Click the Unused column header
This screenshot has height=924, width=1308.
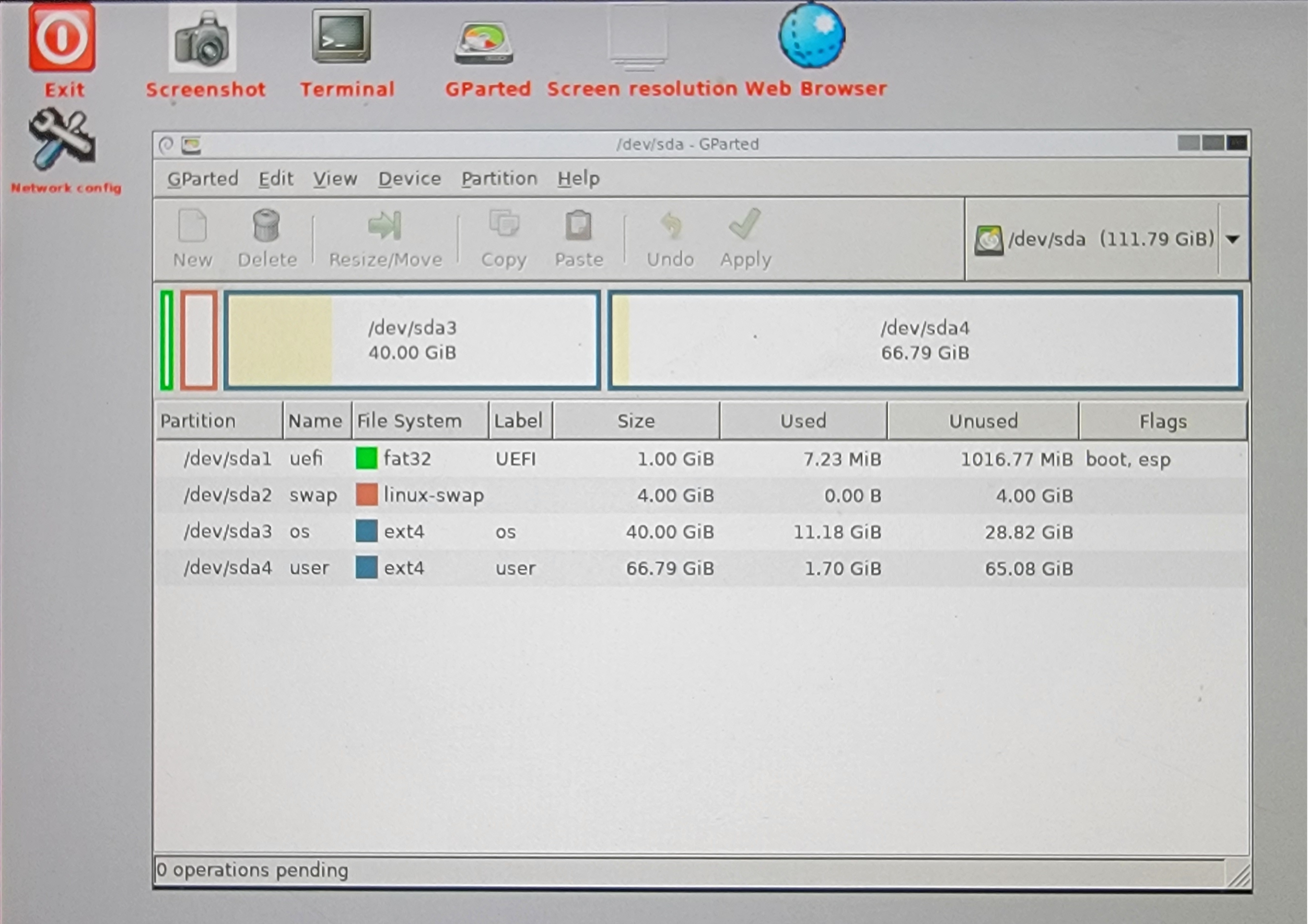pyautogui.click(x=983, y=421)
